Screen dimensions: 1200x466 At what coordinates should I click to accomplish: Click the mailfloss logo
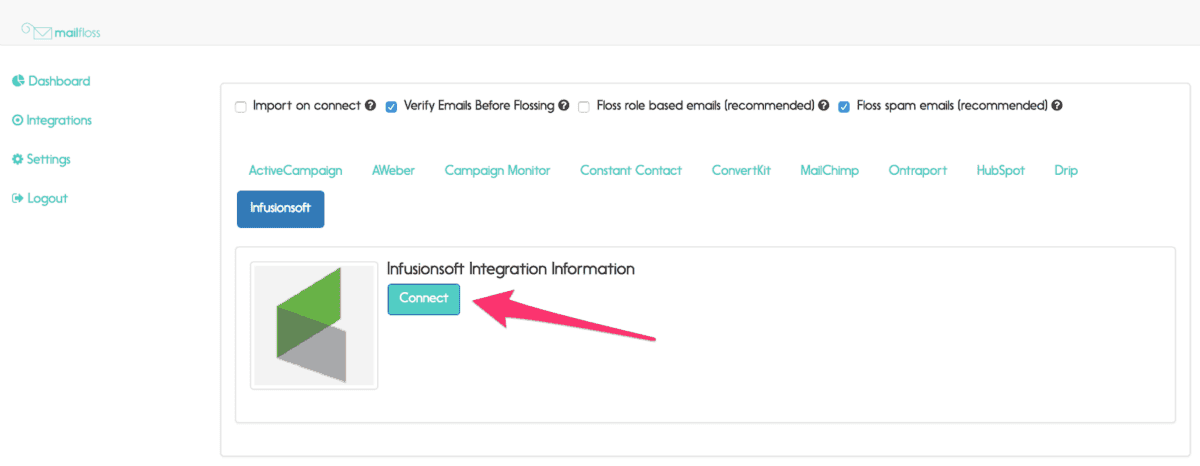[x=61, y=31]
